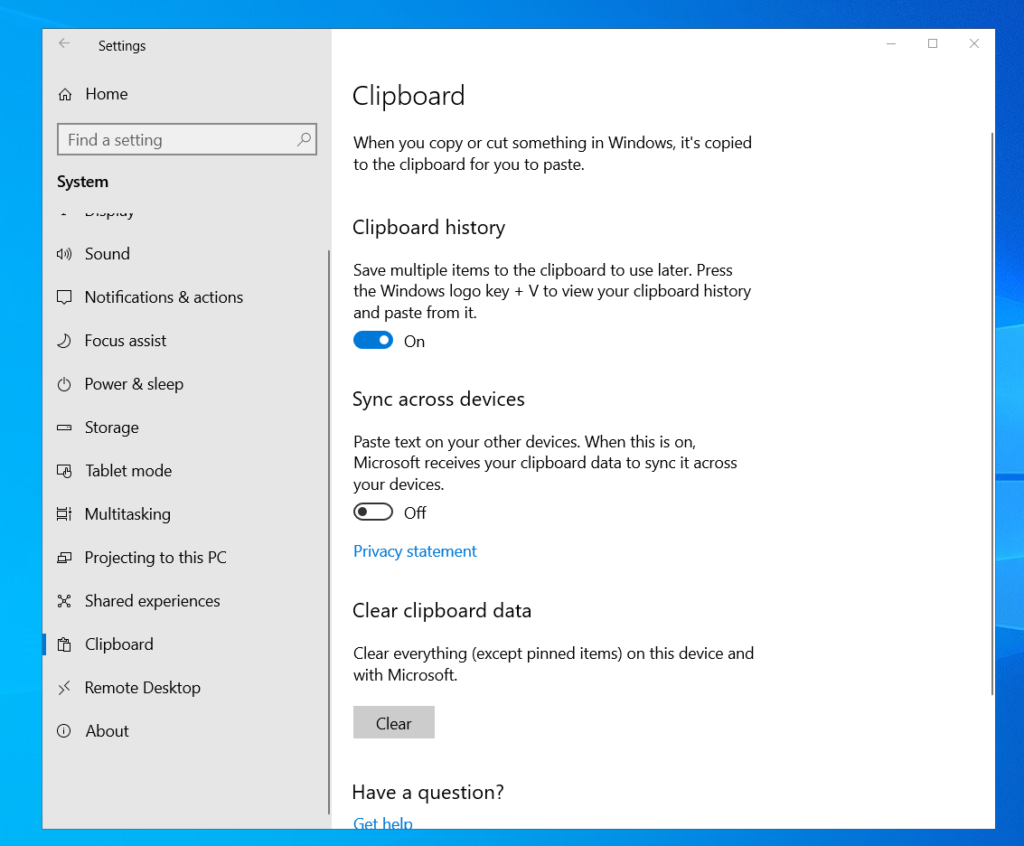Disable the Clipboard history toggle
1024x846 pixels.
pos(373,340)
